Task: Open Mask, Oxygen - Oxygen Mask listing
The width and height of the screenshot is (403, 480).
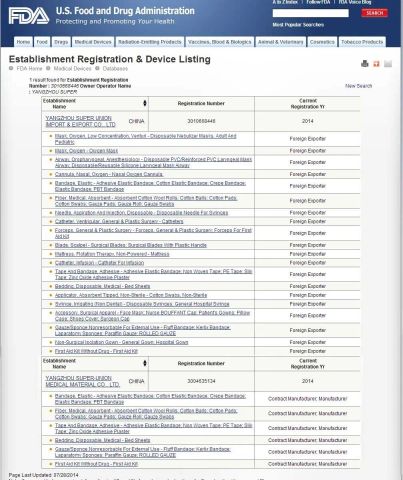Action: click(x=86, y=151)
